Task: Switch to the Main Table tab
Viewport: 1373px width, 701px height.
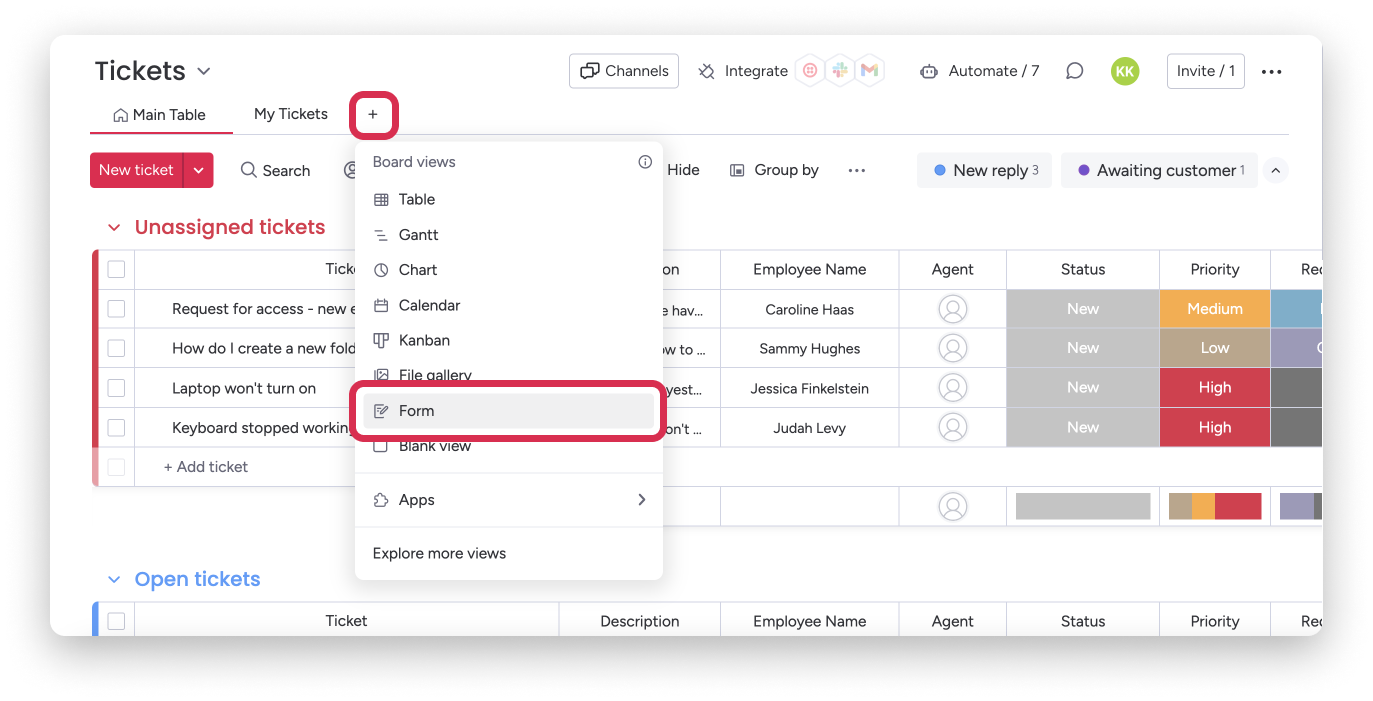Action: [x=160, y=115]
